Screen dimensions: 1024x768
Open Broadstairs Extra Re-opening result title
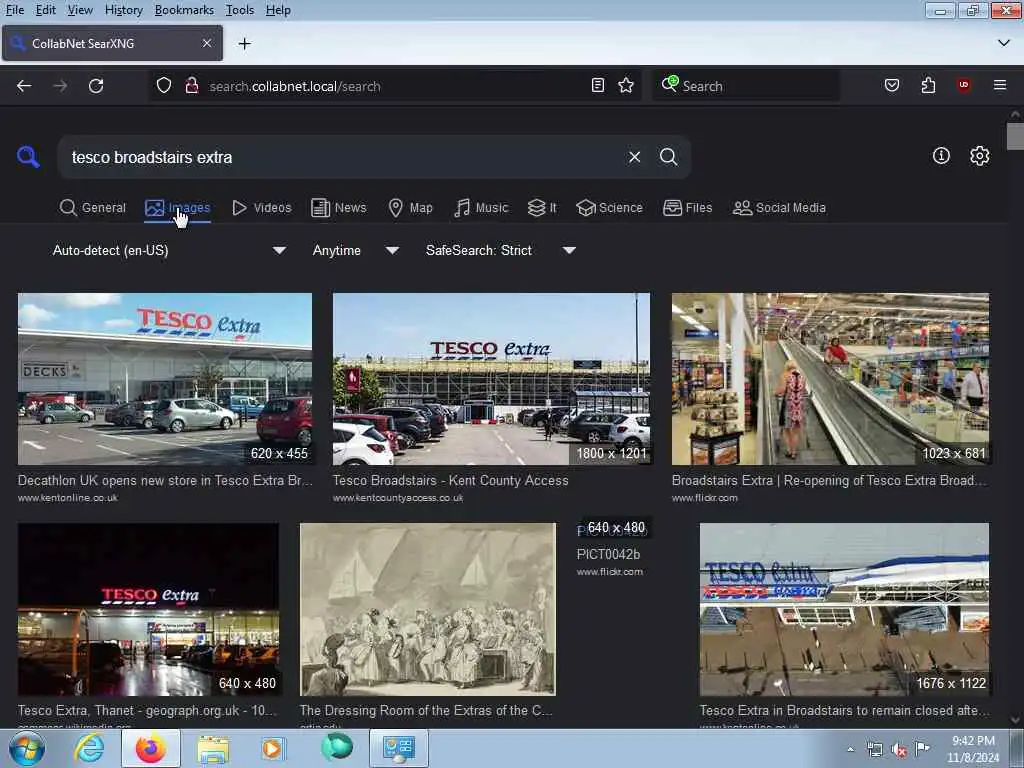829,480
